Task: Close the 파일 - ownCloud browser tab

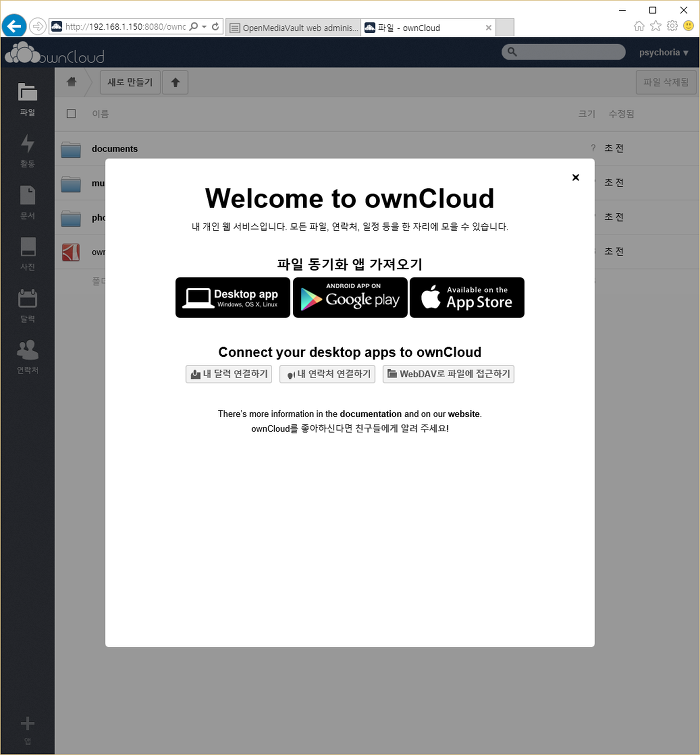Action: (488, 27)
